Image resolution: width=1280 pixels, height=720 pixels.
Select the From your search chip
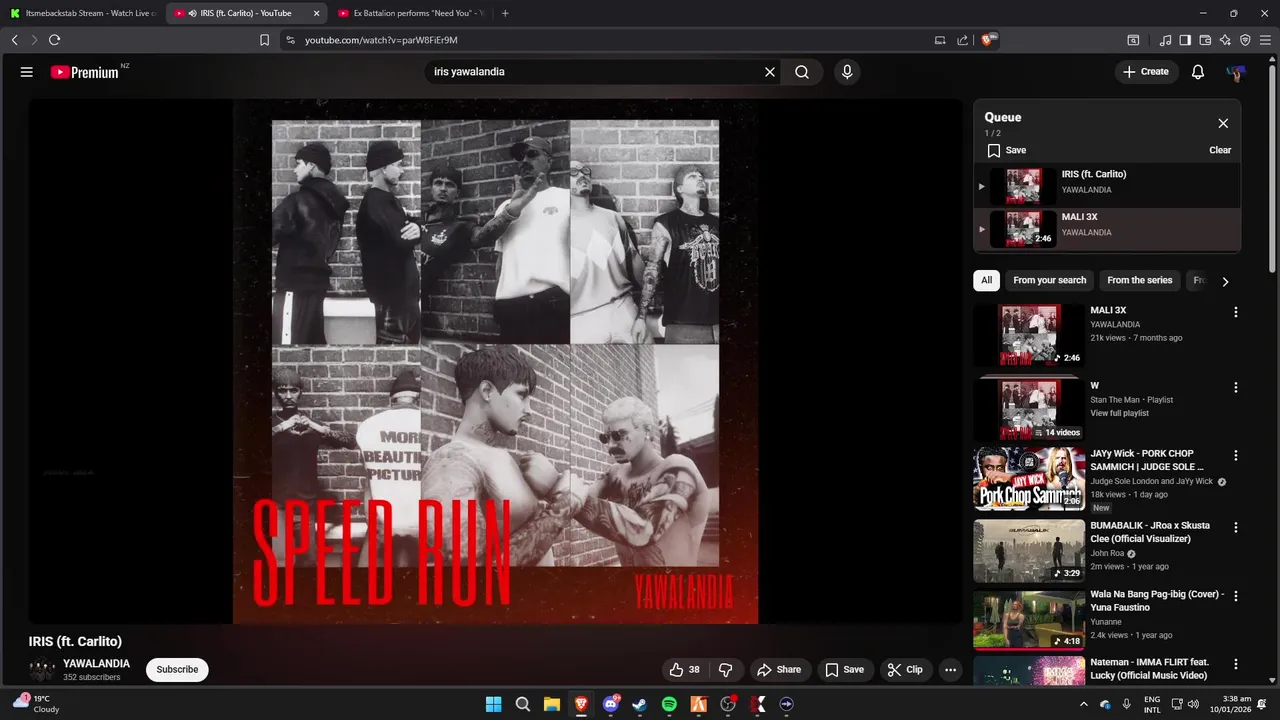click(x=1049, y=280)
